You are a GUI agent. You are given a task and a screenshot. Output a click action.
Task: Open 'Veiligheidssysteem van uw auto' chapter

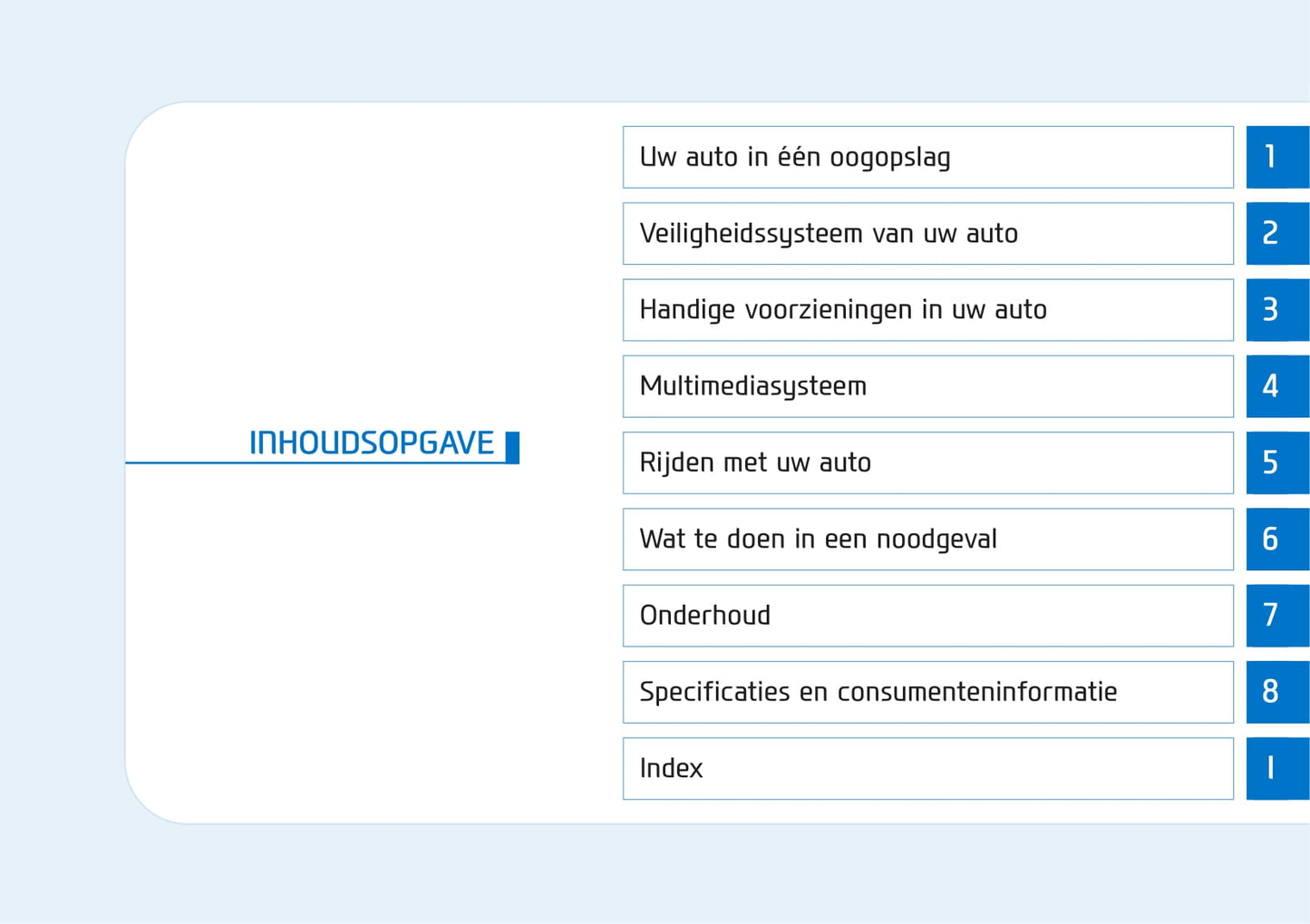[x=927, y=234]
